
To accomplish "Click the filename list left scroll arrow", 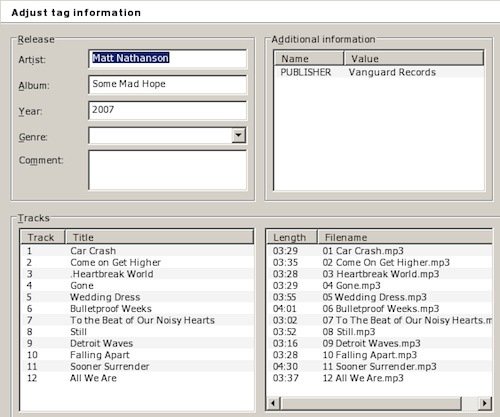I will [273, 403].
